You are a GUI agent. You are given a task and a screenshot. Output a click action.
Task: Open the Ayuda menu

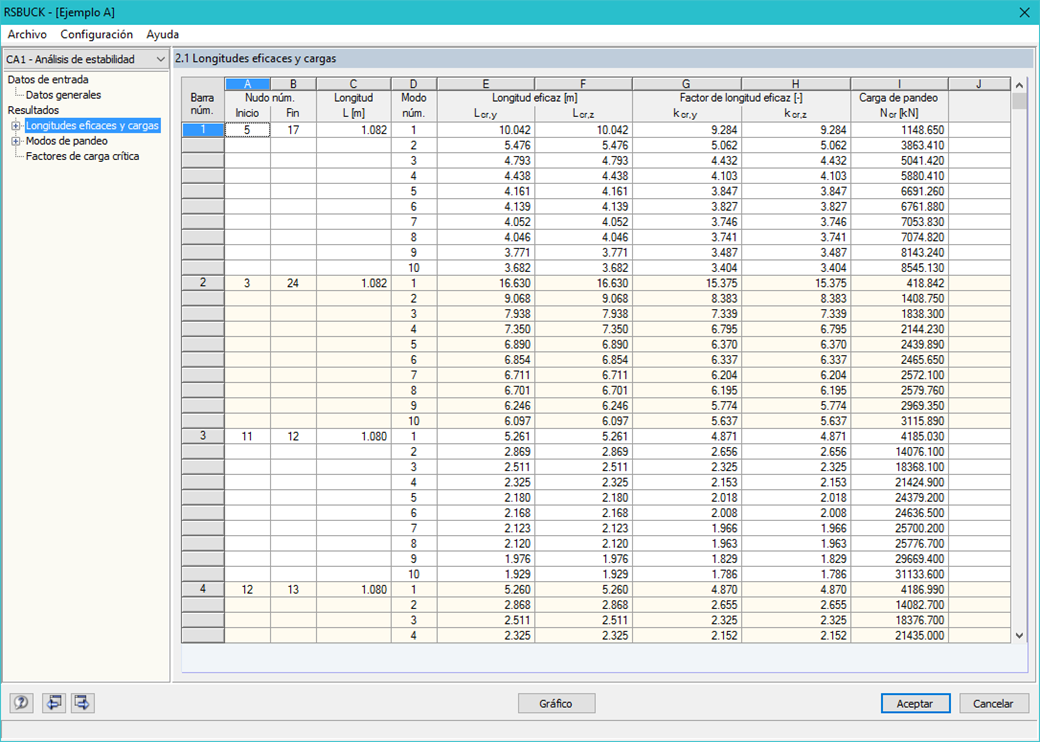[x=162, y=34]
